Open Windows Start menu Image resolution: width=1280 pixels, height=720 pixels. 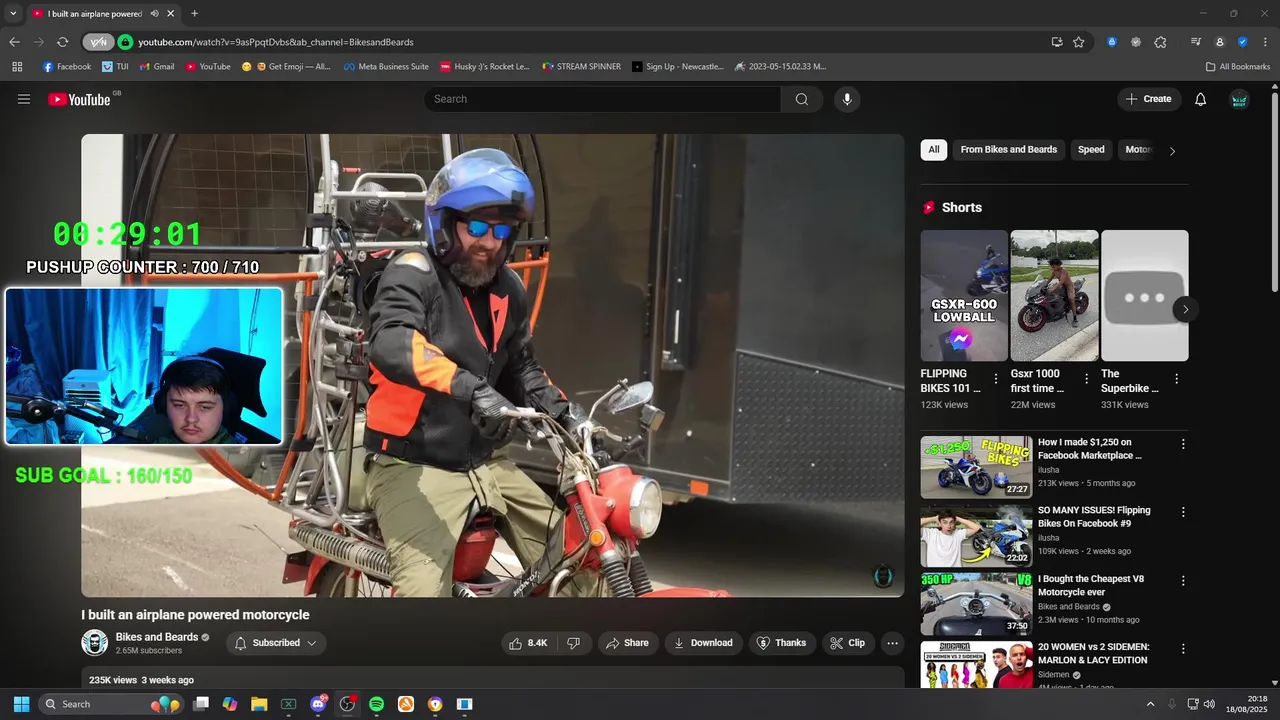(21, 704)
